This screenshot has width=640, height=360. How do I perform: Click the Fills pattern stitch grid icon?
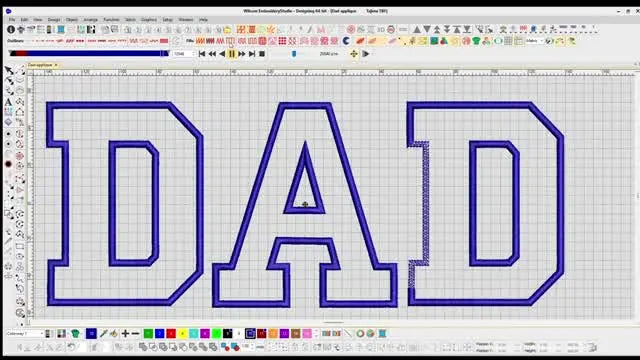point(282,41)
